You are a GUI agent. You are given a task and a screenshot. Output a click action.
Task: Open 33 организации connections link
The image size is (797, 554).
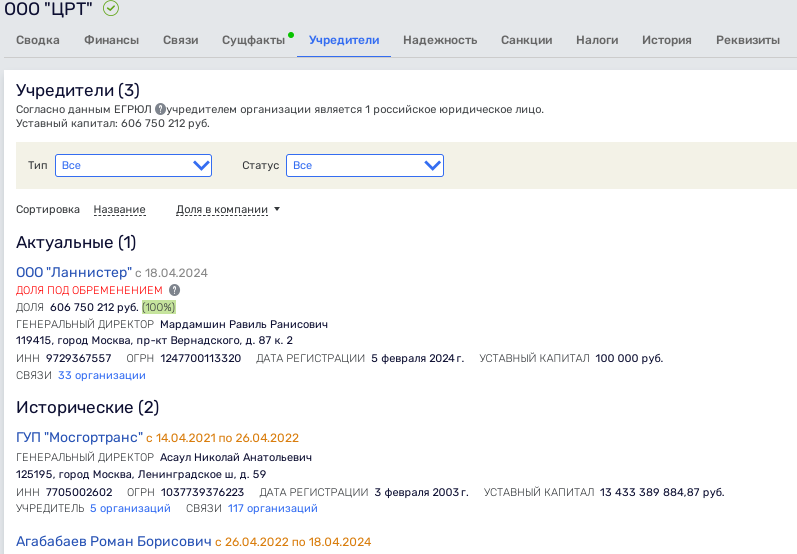click(x=102, y=375)
